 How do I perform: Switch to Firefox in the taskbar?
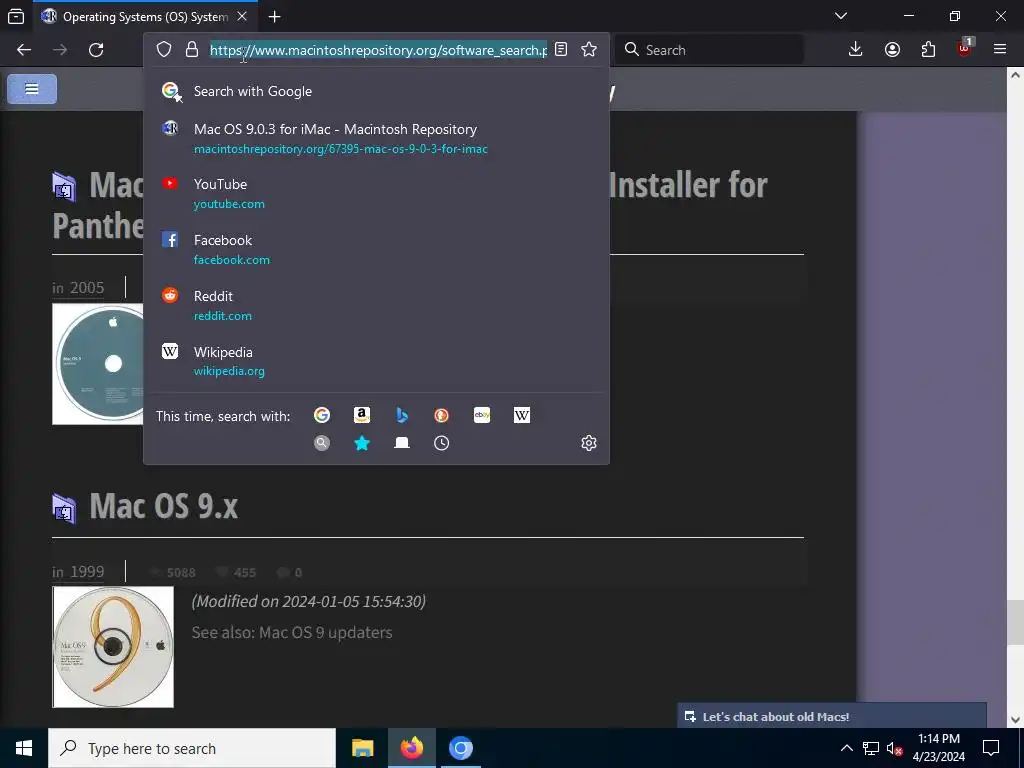pos(411,748)
